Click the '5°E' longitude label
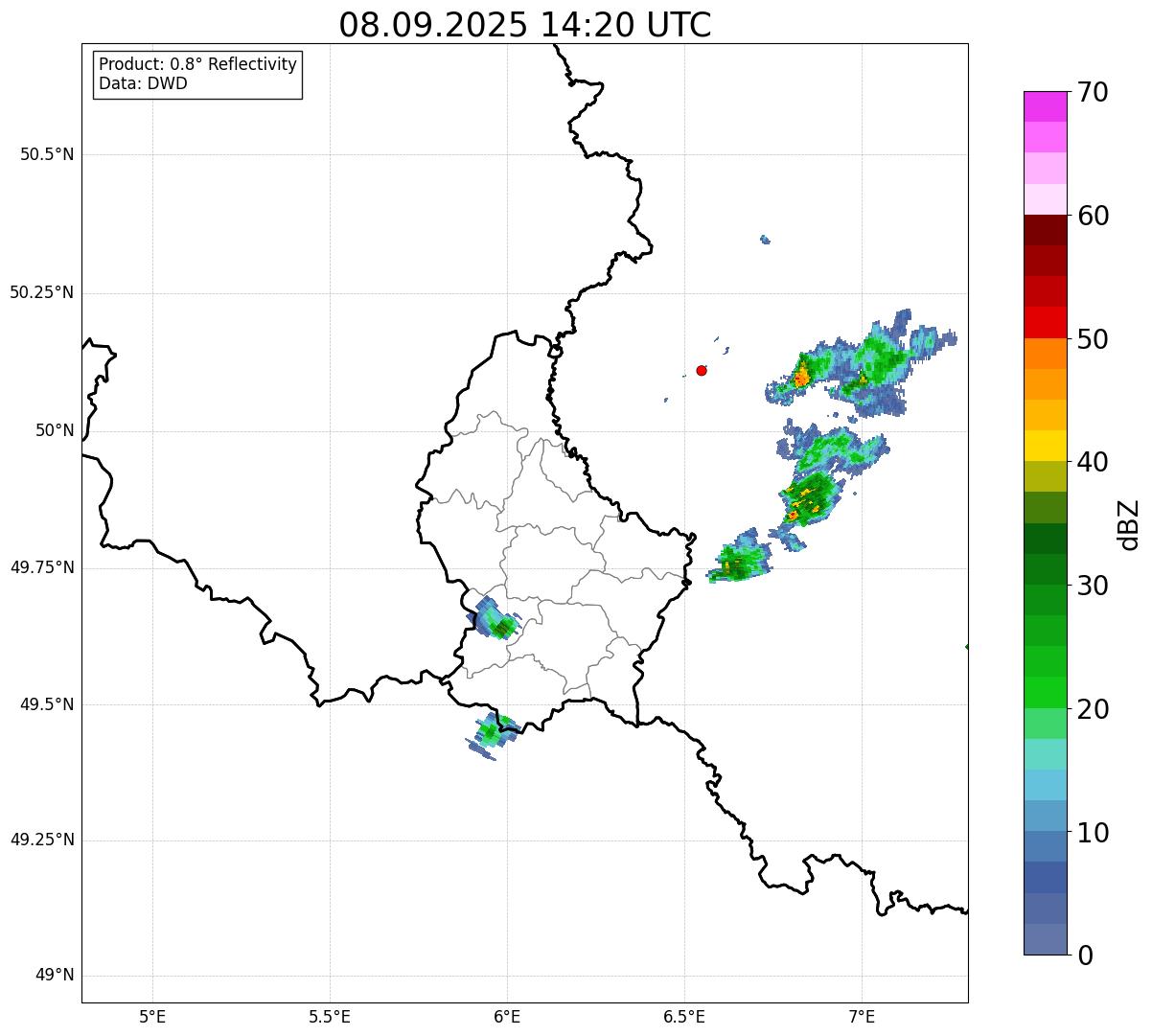The image size is (1152, 1036). (152, 1016)
